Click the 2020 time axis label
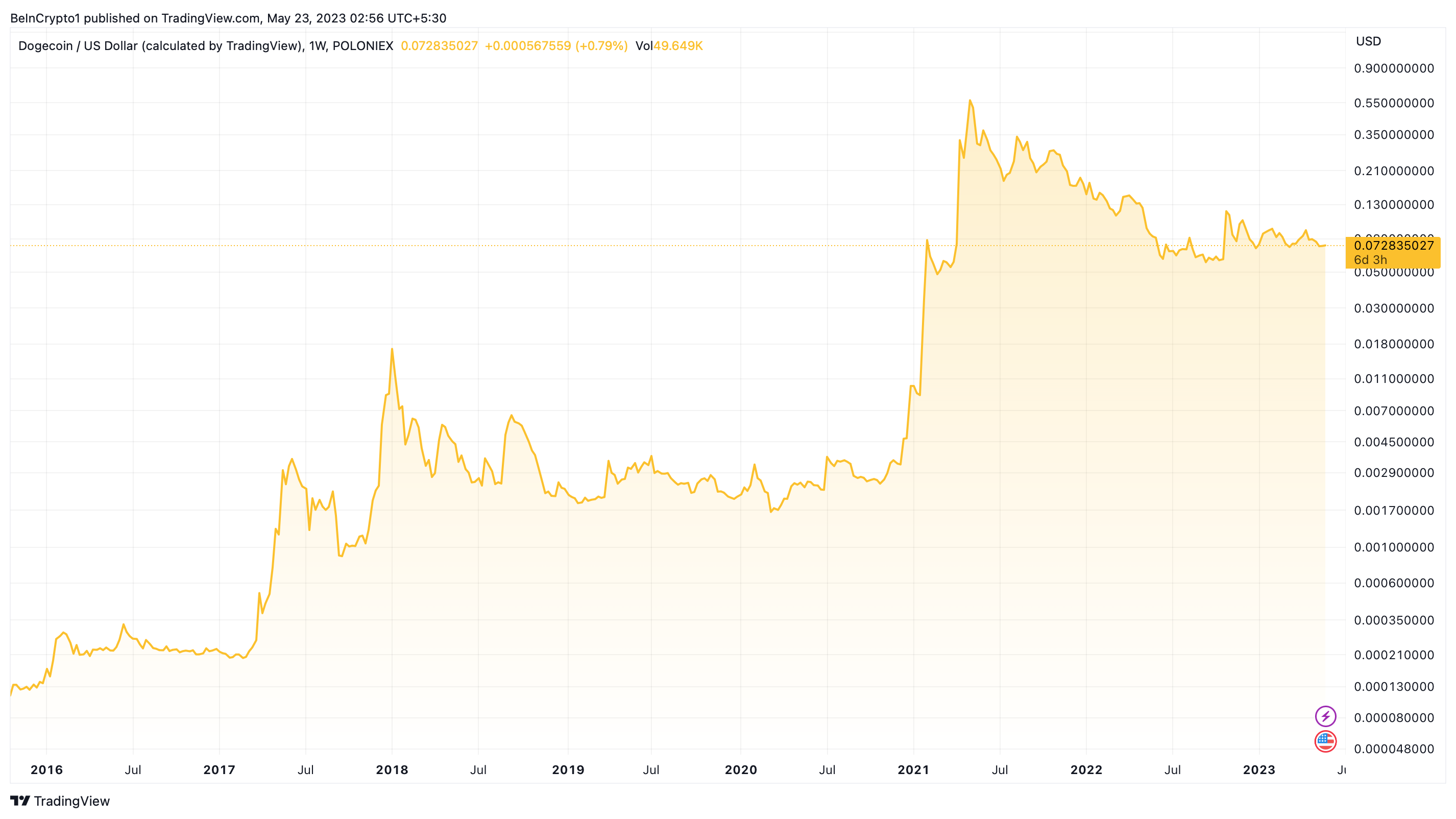The width and height of the screenshot is (1456, 819). point(740,769)
